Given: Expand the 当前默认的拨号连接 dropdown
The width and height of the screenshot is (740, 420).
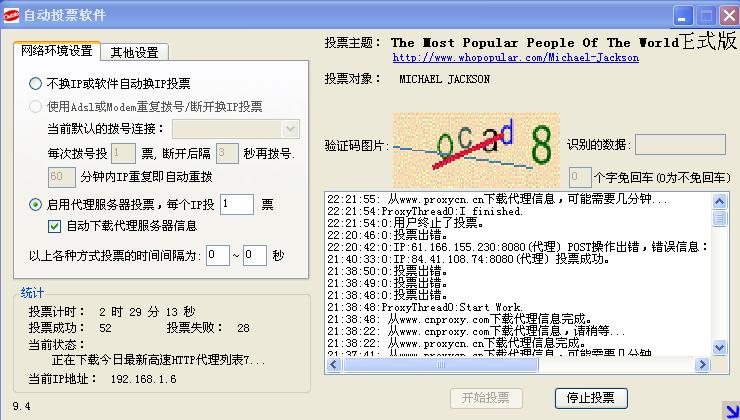Looking at the screenshot, I should coord(290,129).
